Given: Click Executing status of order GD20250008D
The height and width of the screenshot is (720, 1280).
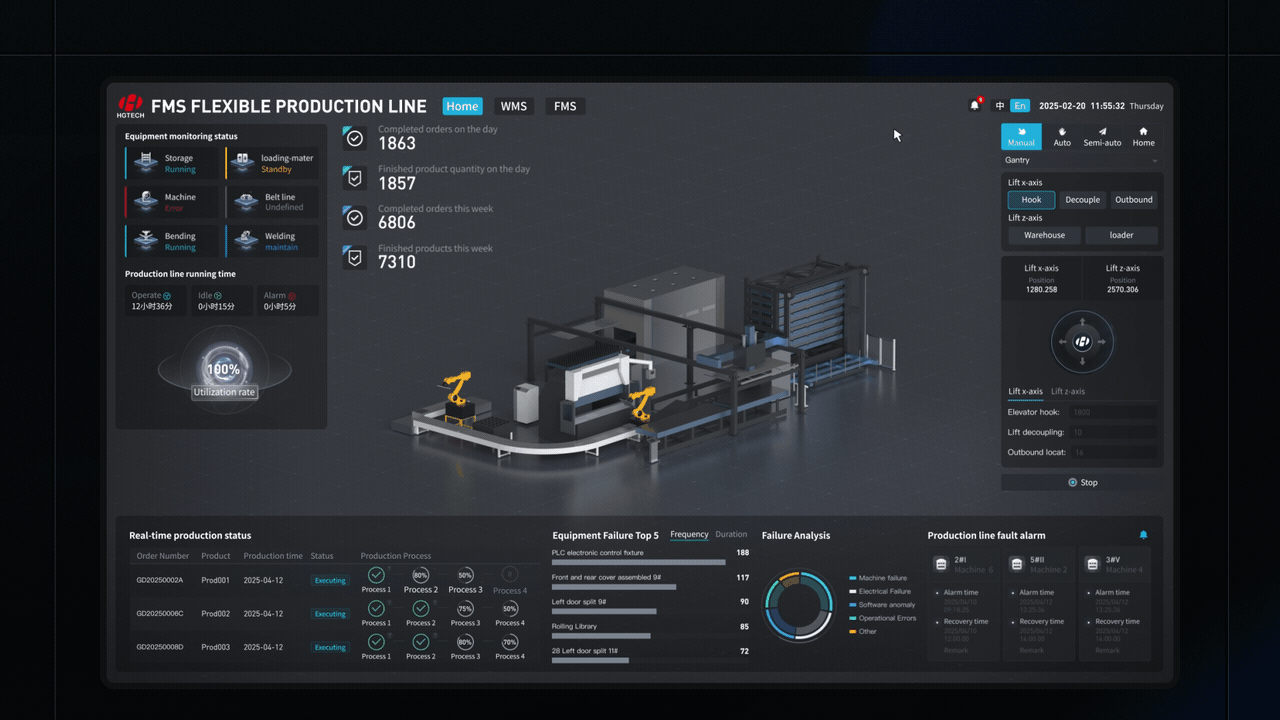Looking at the screenshot, I should 330,647.
